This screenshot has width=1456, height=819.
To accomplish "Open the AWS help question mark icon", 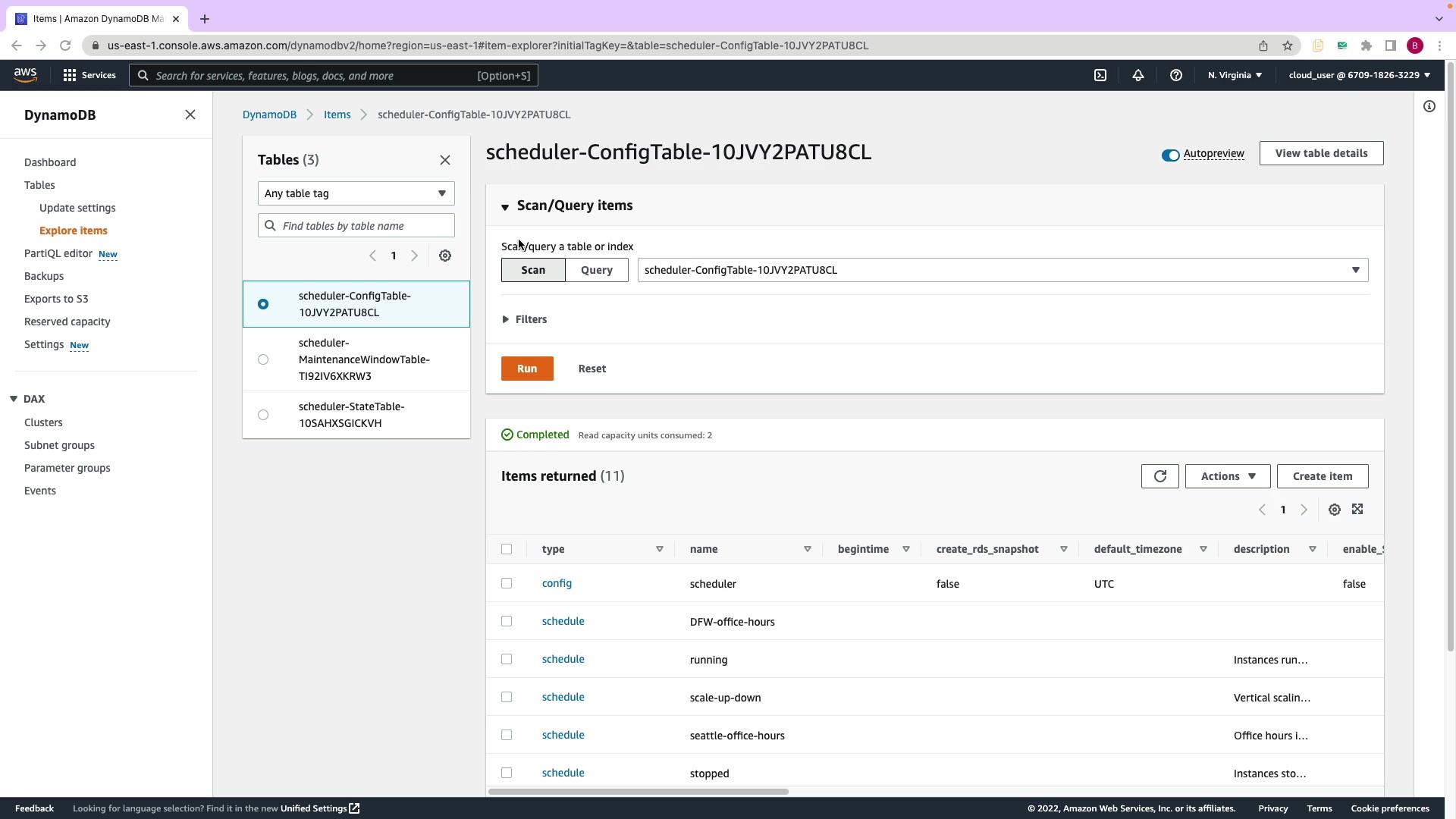I will (x=1176, y=75).
